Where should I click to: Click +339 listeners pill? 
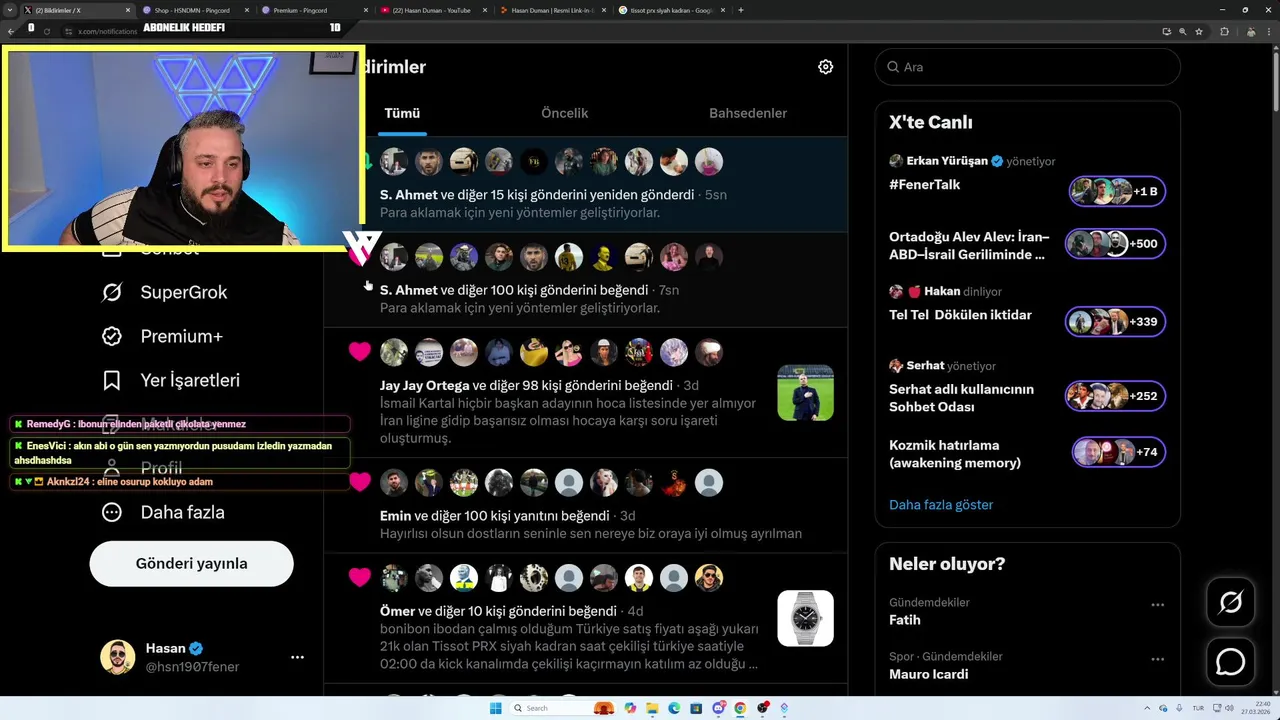1115,322
